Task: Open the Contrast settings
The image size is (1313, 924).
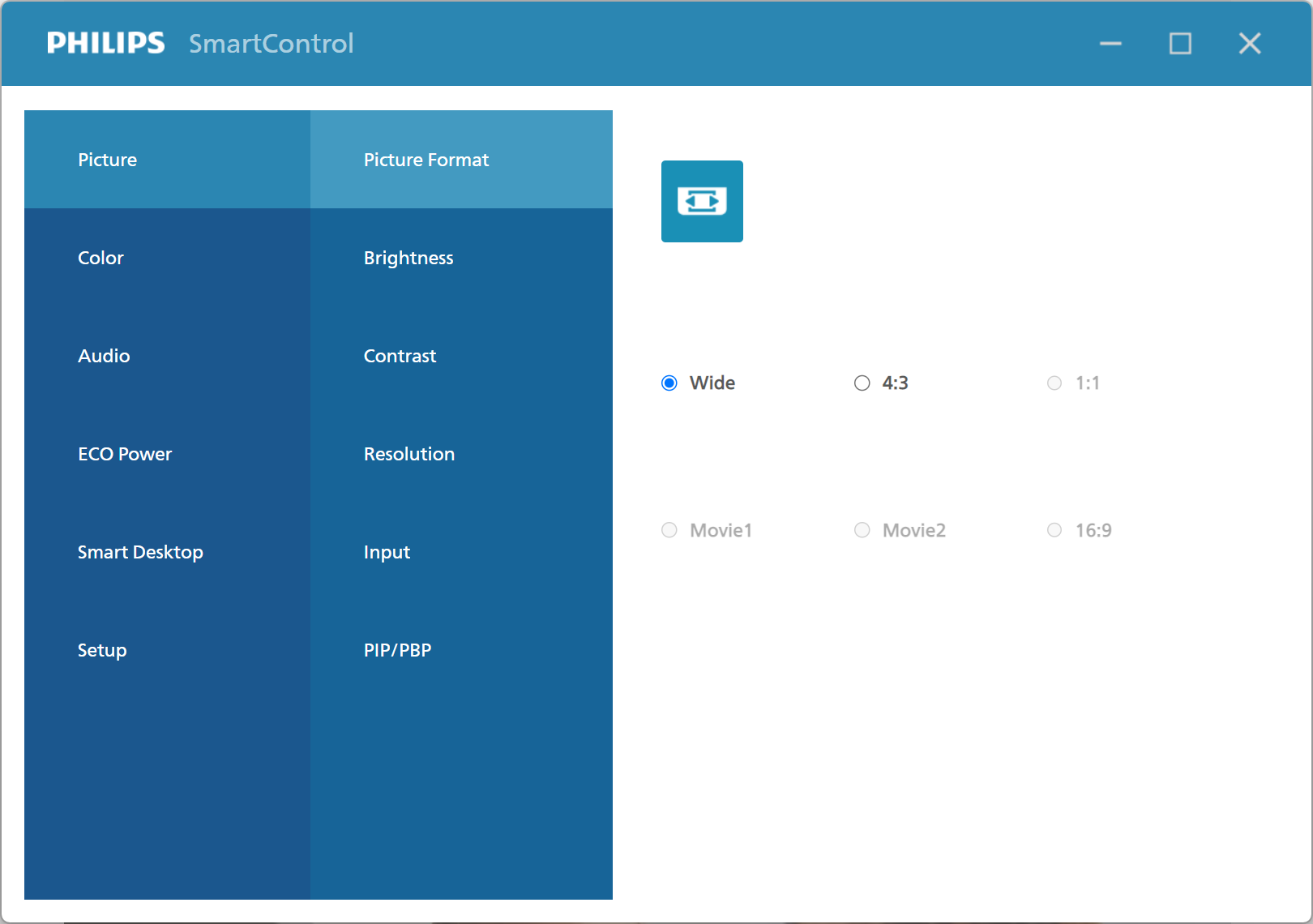Action: click(x=461, y=356)
